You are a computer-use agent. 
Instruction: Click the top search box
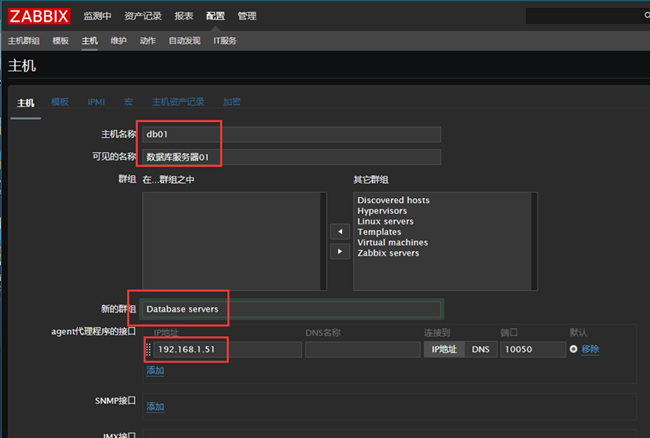click(588, 16)
